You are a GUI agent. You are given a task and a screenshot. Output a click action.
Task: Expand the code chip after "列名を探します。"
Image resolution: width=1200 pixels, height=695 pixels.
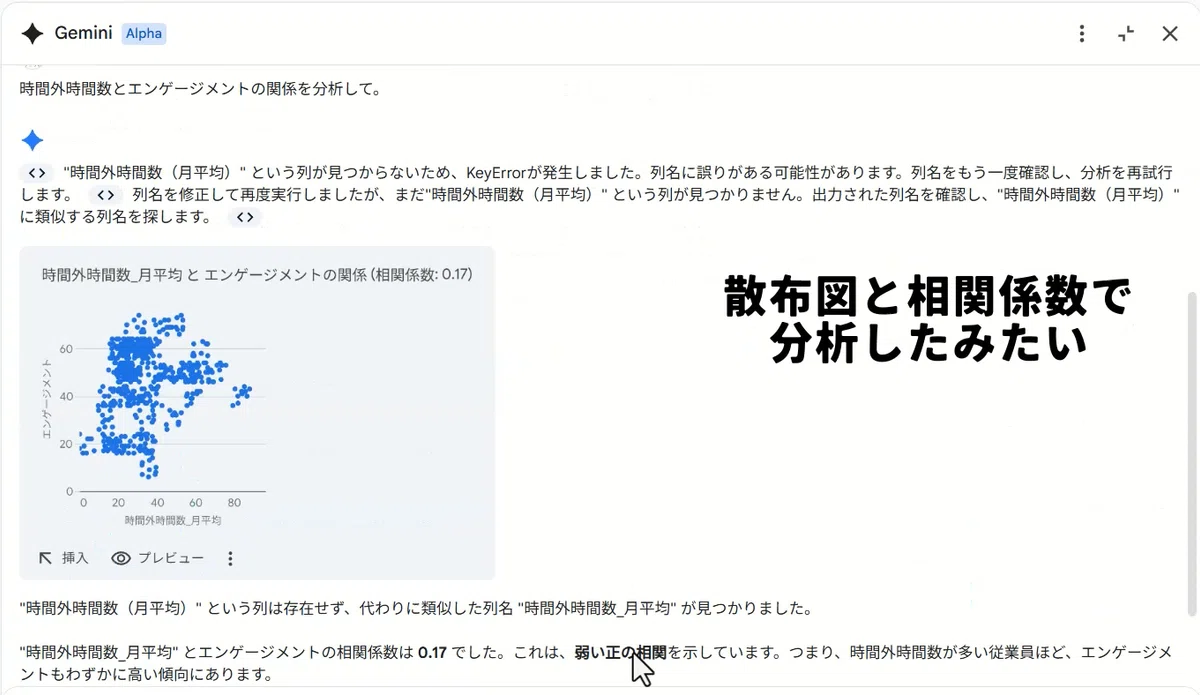point(245,216)
